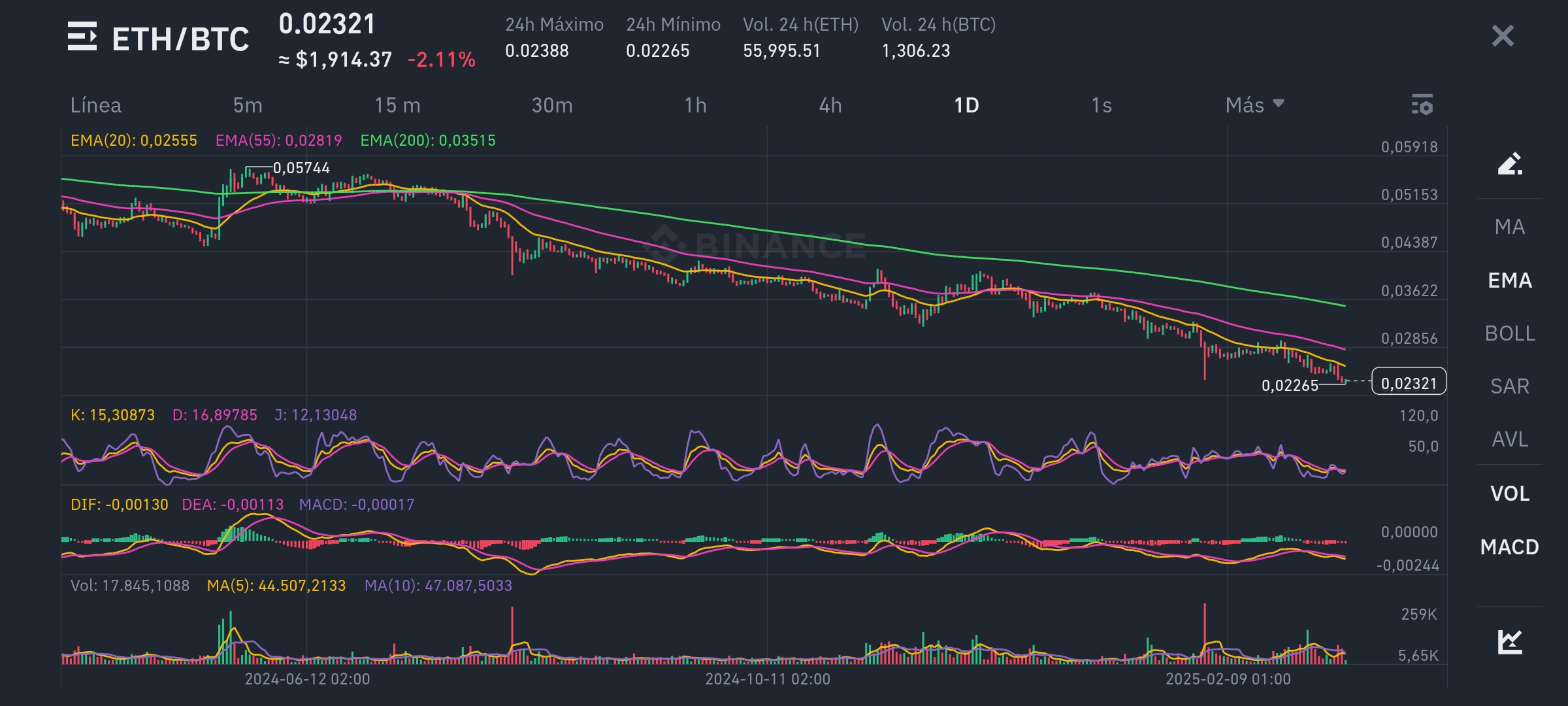Select the 15m timeframe
This screenshot has height=706, width=1568.
(397, 105)
